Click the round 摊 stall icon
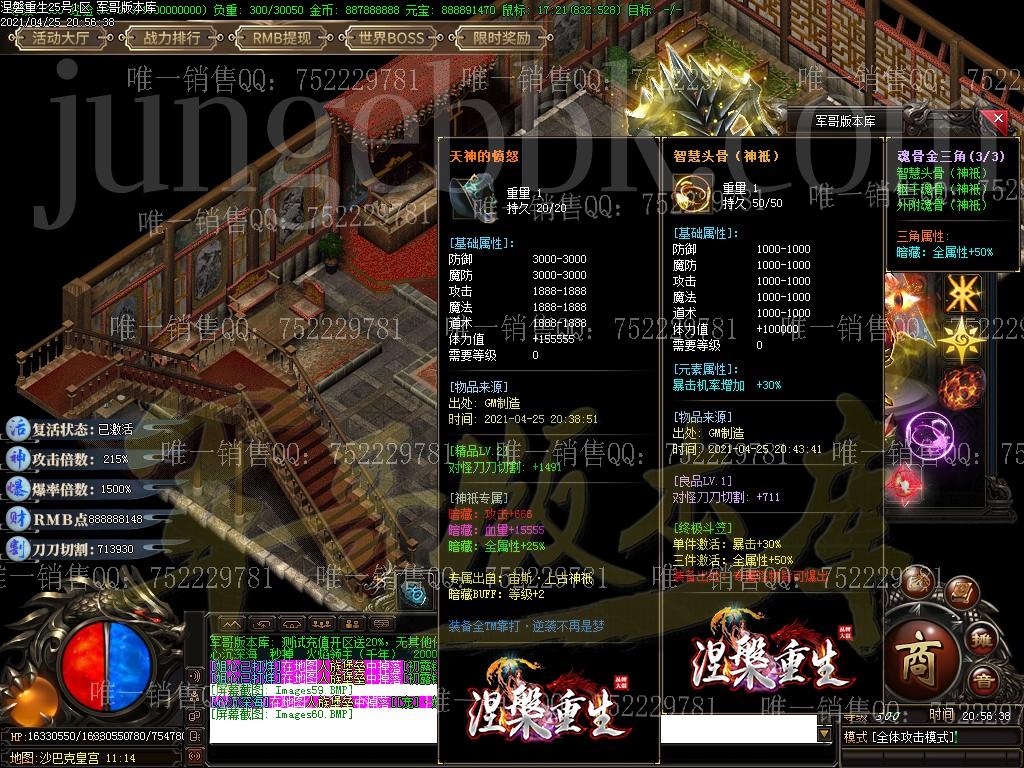The image size is (1024, 768). click(982, 640)
